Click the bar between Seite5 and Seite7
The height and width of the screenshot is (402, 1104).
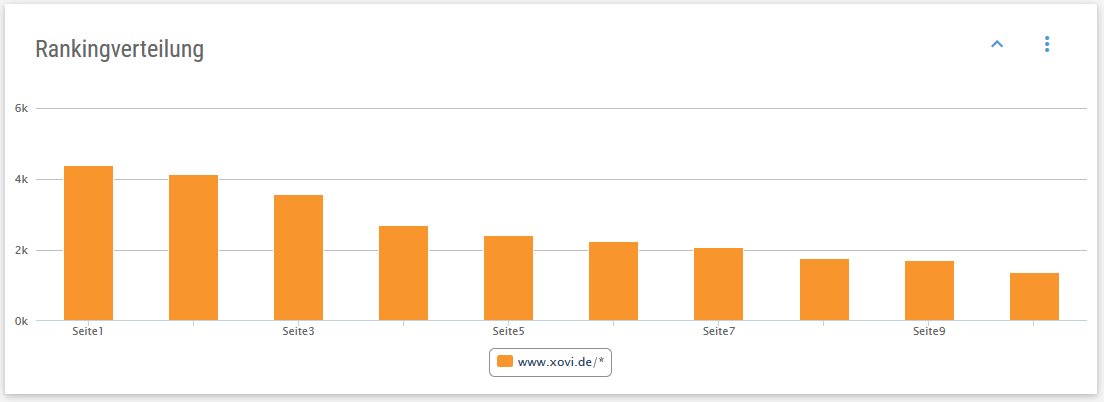613,282
